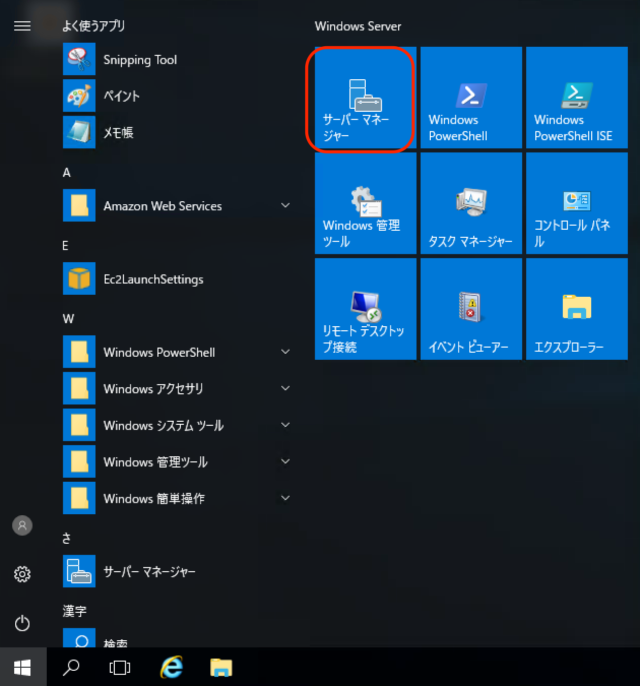Open Task View on the taskbar
The image size is (640, 686).
click(120, 668)
